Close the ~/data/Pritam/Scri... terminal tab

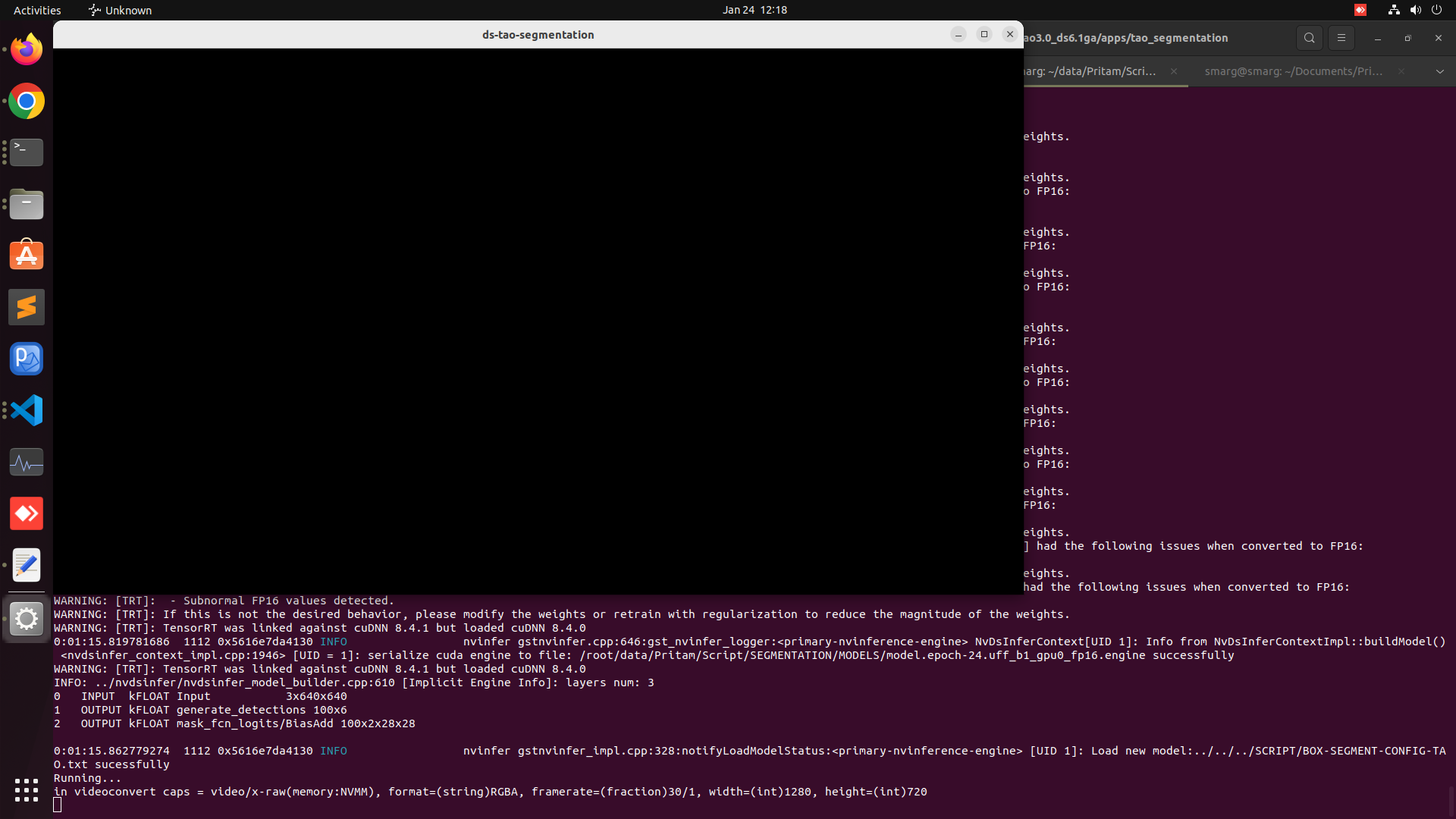pyautogui.click(x=1175, y=72)
